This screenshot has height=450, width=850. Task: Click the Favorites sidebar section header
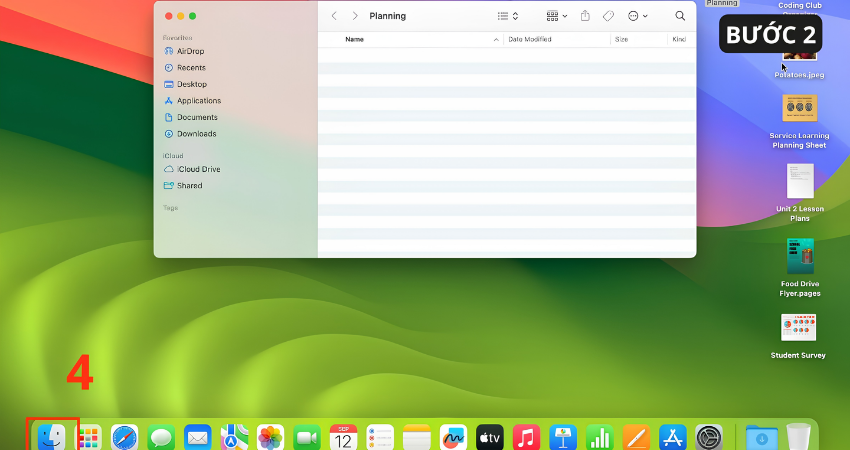pyautogui.click(x=177, y=37)
